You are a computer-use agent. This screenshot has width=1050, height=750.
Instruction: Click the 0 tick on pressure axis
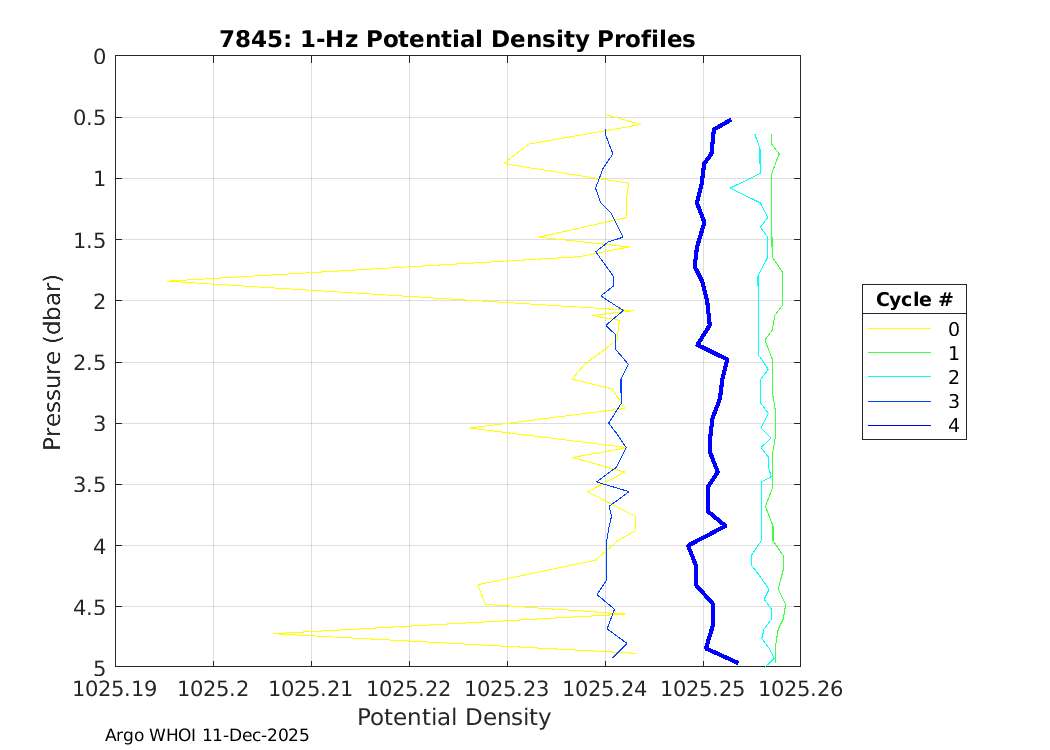tap(99, 56)
